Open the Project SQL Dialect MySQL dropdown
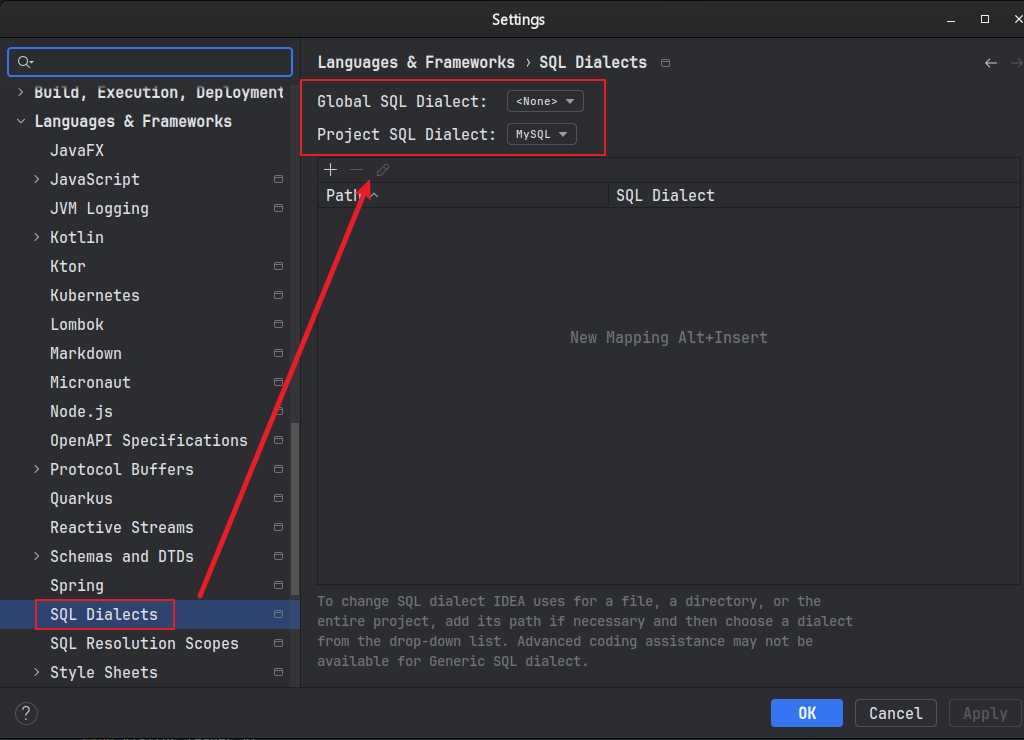1024x740 pixels. (x=541, y=134)
